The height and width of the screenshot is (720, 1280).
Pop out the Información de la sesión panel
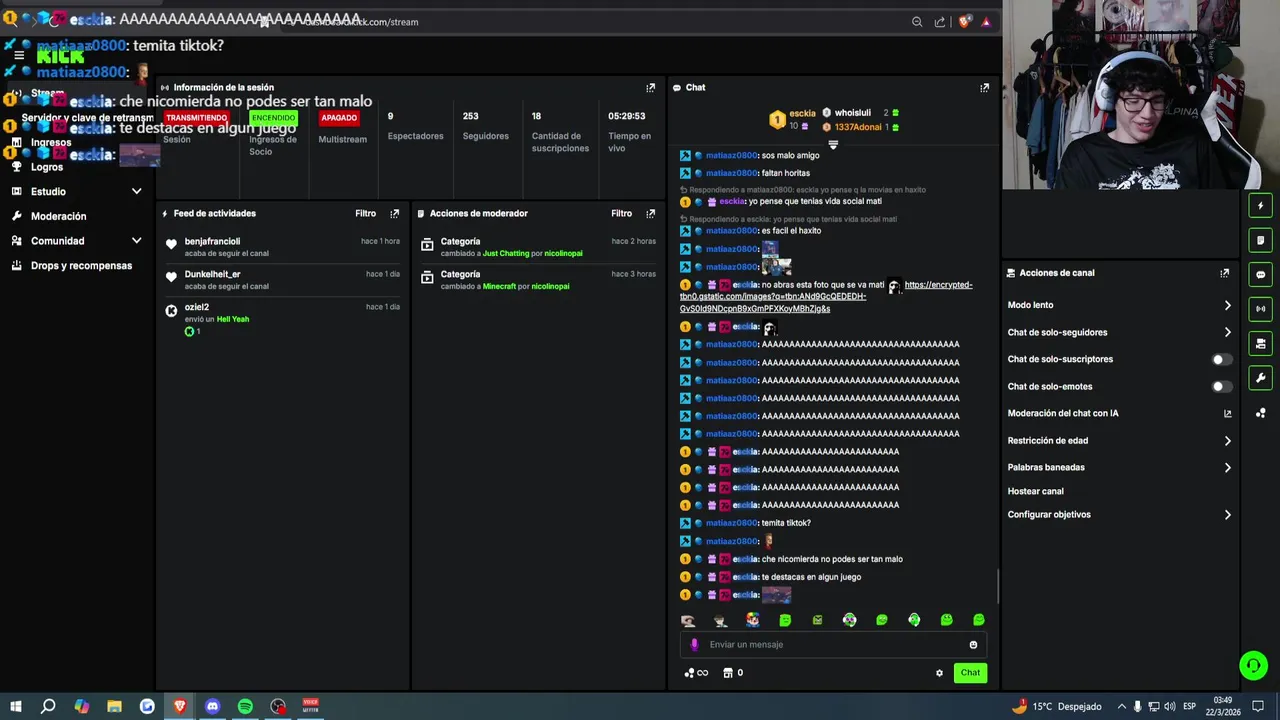pos(650,88)
